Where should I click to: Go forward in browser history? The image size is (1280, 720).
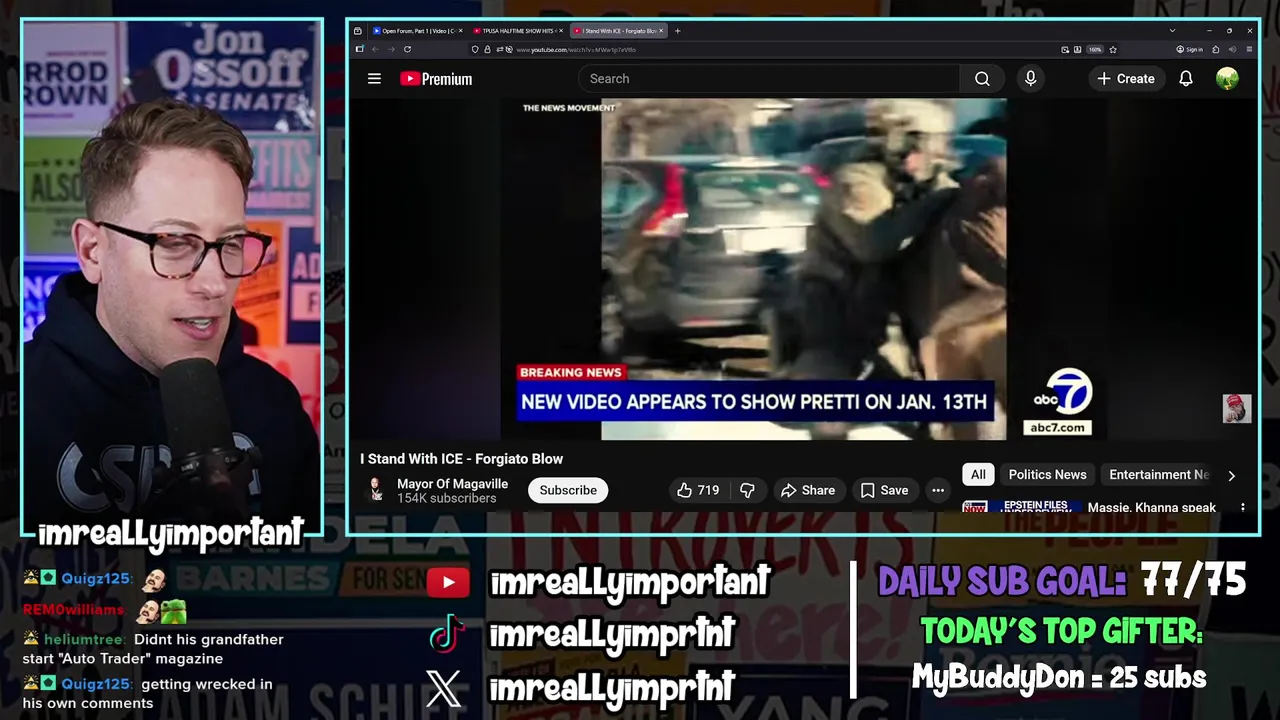tap(391, 49)
